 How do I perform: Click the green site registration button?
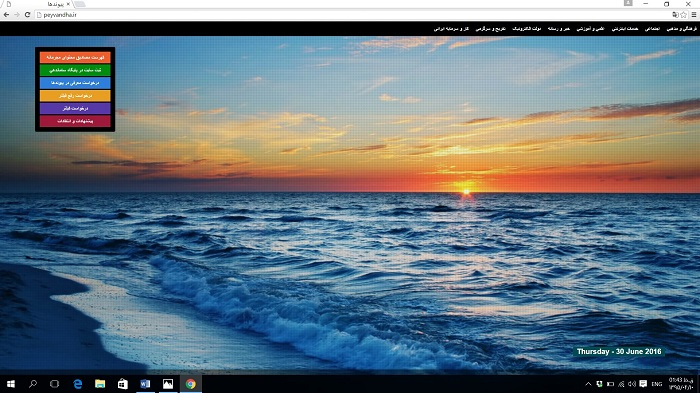(x=75, y=70)
